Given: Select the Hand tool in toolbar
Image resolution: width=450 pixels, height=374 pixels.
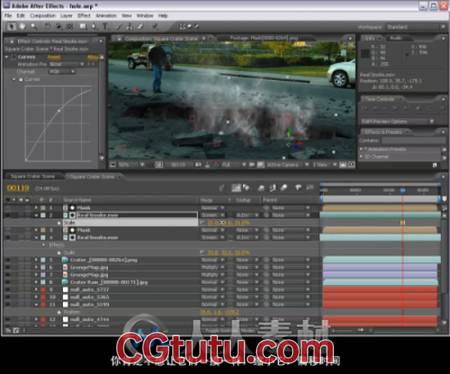Looking at the screenshot, I should click(23, 27).
